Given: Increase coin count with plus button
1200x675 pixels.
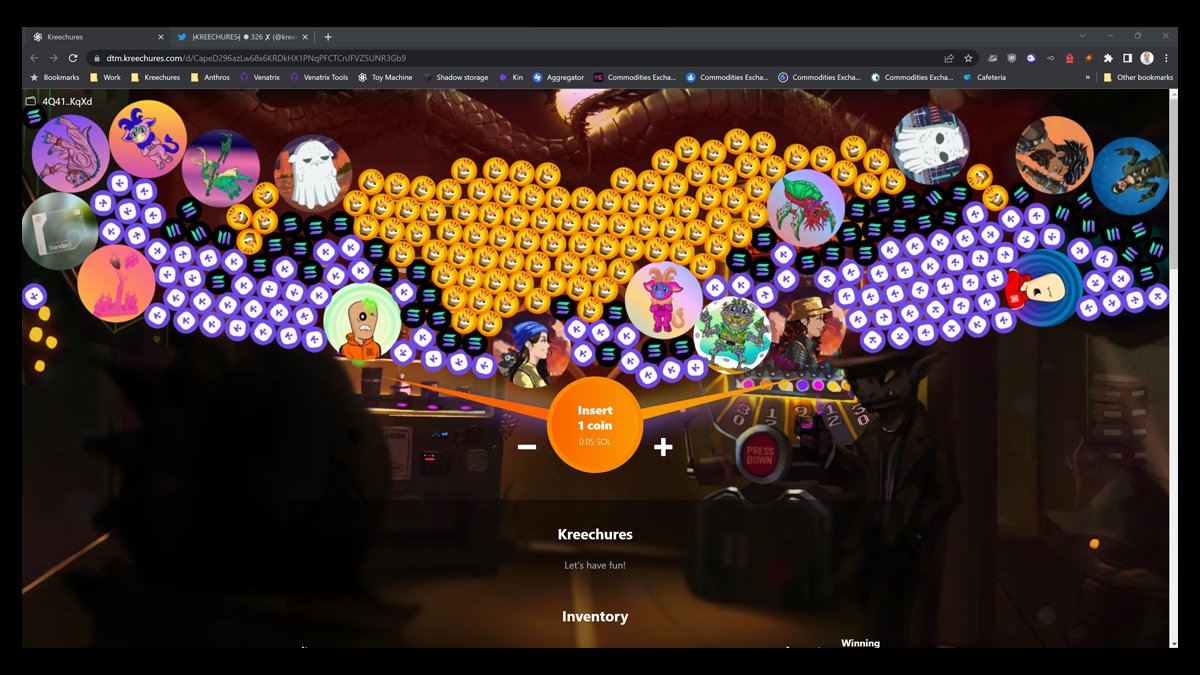Looking at the screenshot, I should point(663,447).
